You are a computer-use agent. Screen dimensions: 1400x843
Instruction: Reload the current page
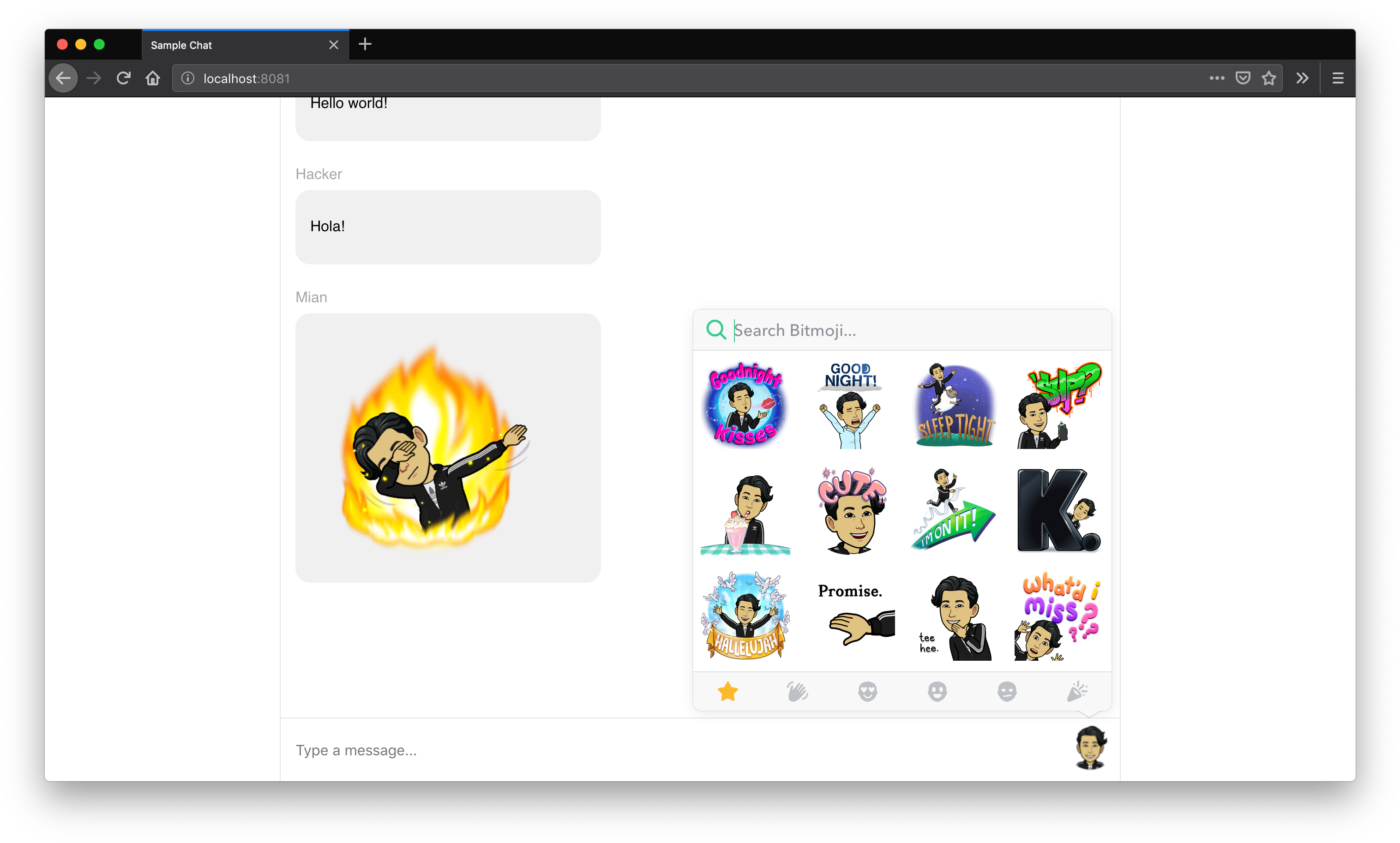[x=123, y=78]
